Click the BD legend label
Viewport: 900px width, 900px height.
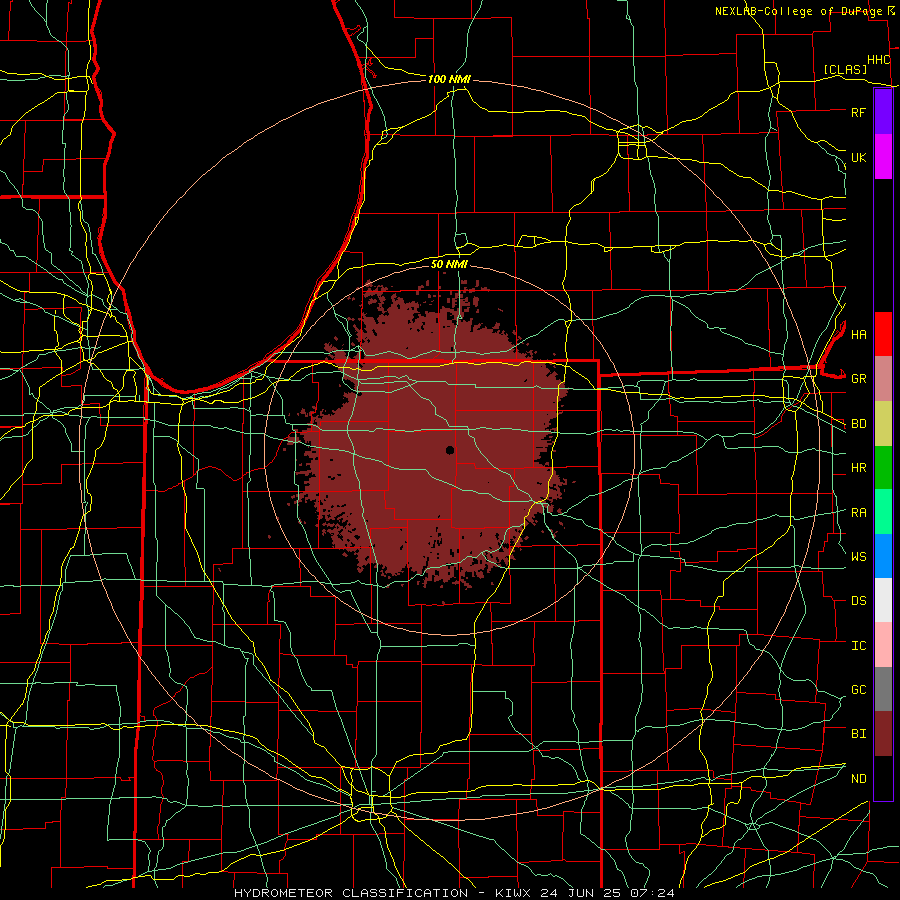click(x=858, y=424)
